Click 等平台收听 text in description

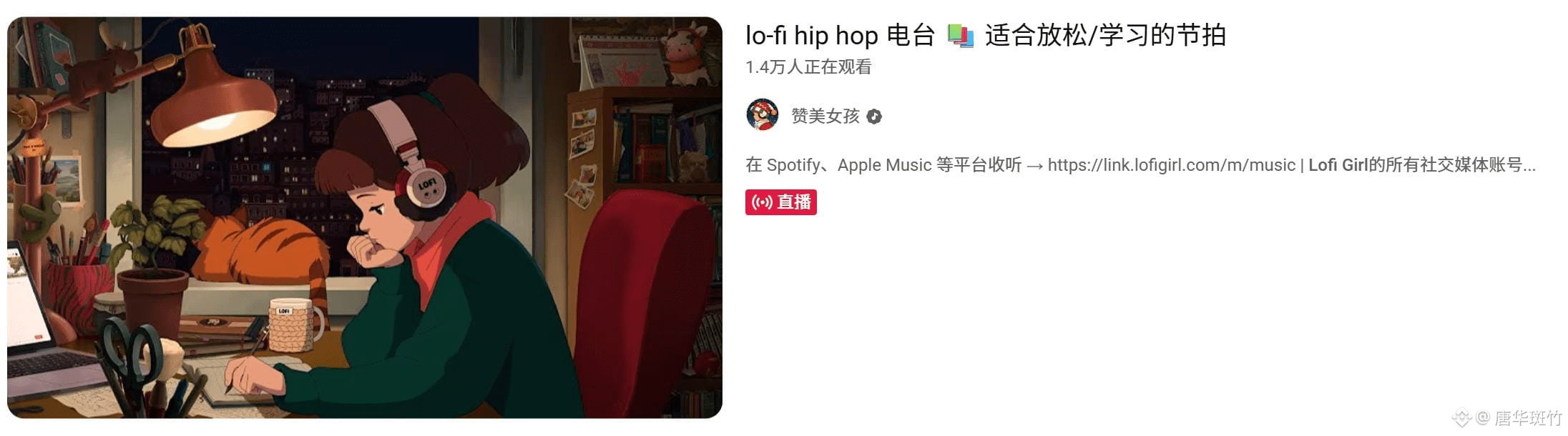(x=979, y=165)
